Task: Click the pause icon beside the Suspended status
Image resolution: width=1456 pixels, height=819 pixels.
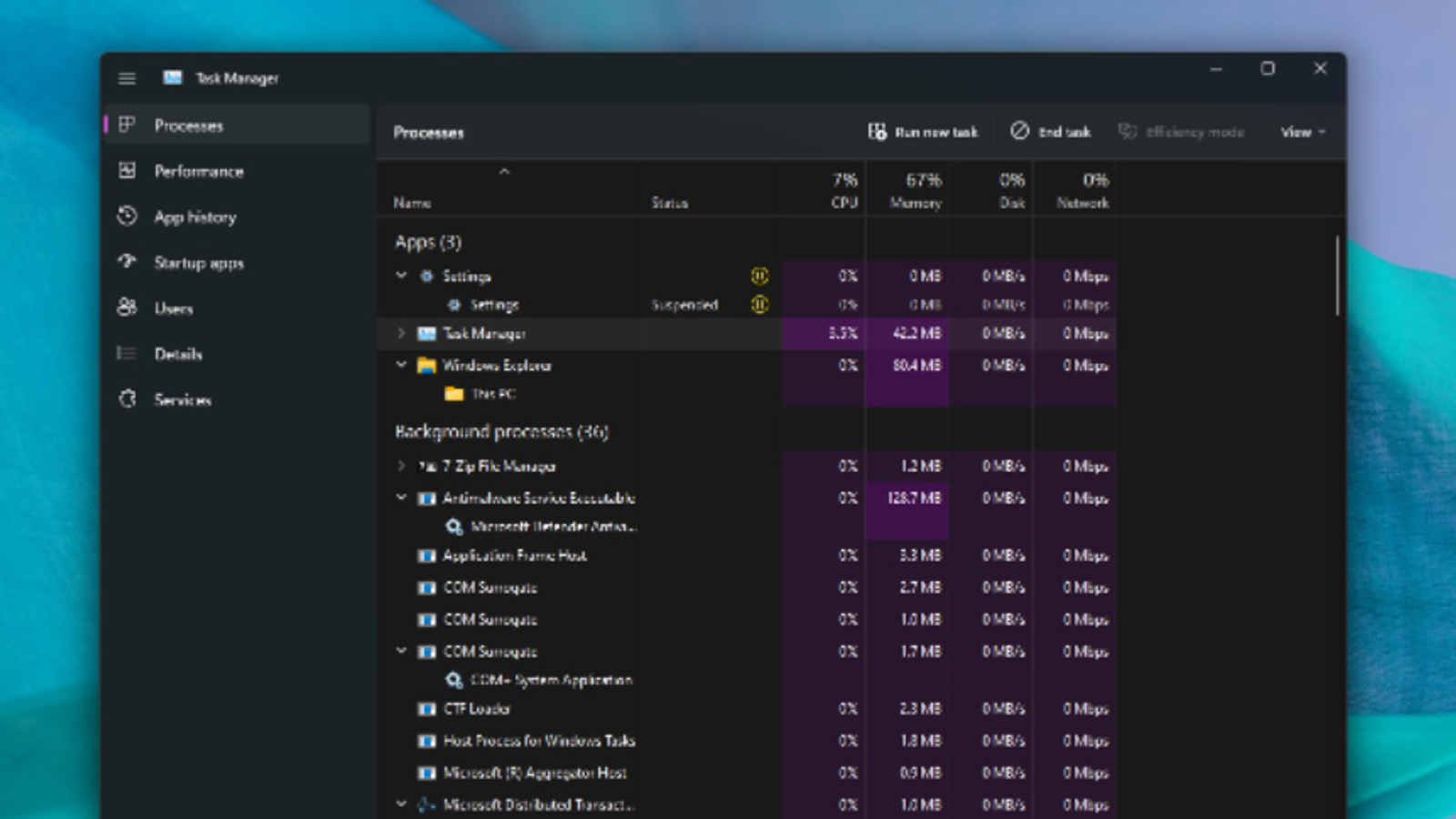Action: (x=760, y=305)
